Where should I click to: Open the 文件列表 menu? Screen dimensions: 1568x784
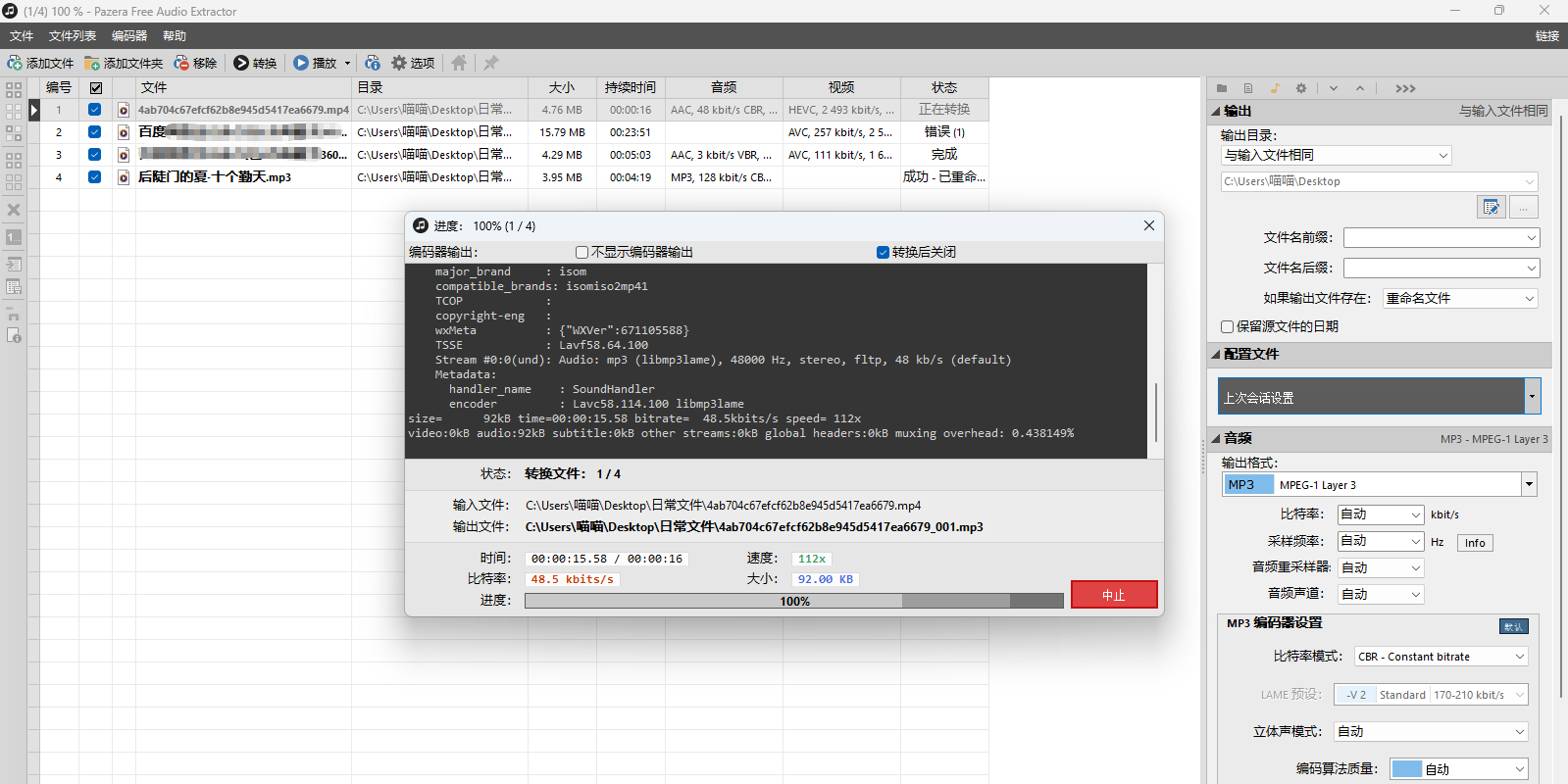pyautogui.click(x=73, y=36)
